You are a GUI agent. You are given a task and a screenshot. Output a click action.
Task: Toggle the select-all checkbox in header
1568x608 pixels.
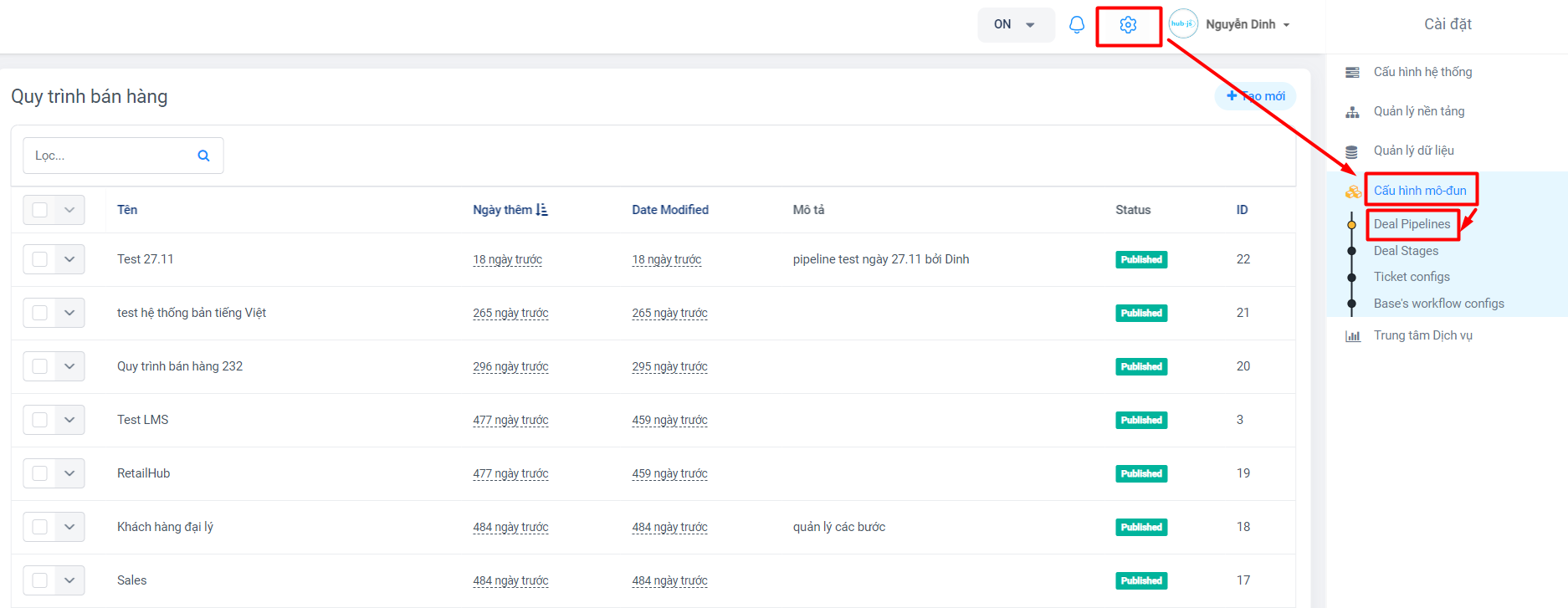click(40, 210)
